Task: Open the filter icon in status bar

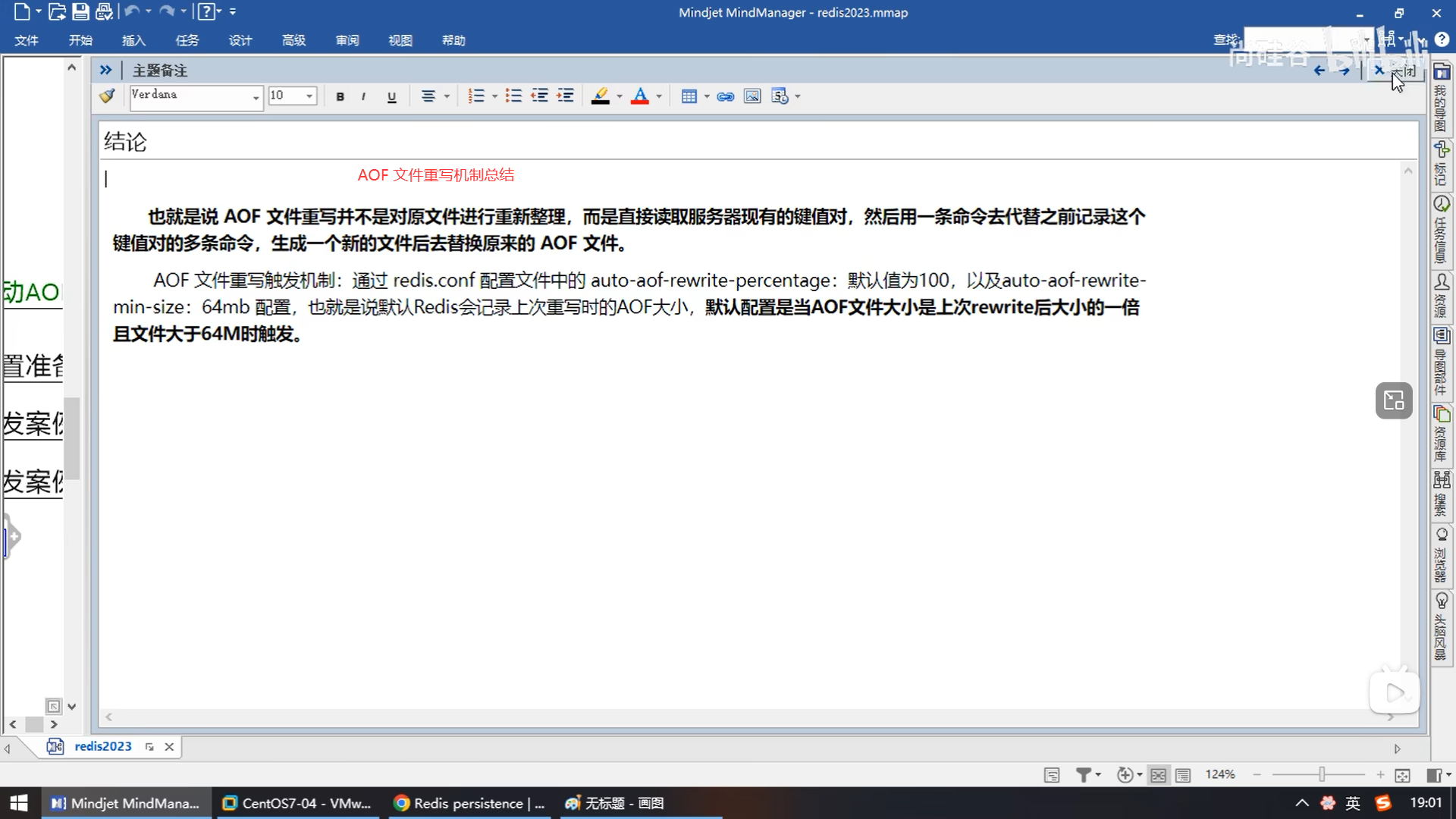Action: pyautogui.click(x=1084, y=774)
